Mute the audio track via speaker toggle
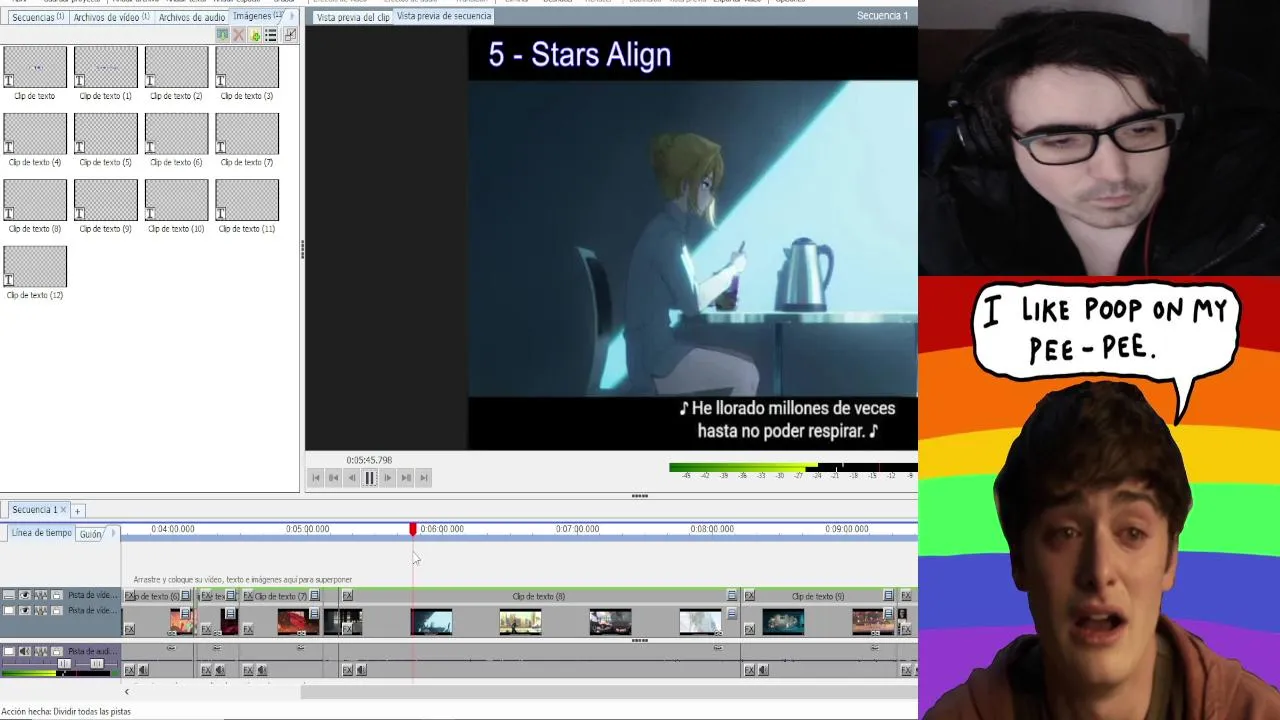1280x720 pixels. 24,651
